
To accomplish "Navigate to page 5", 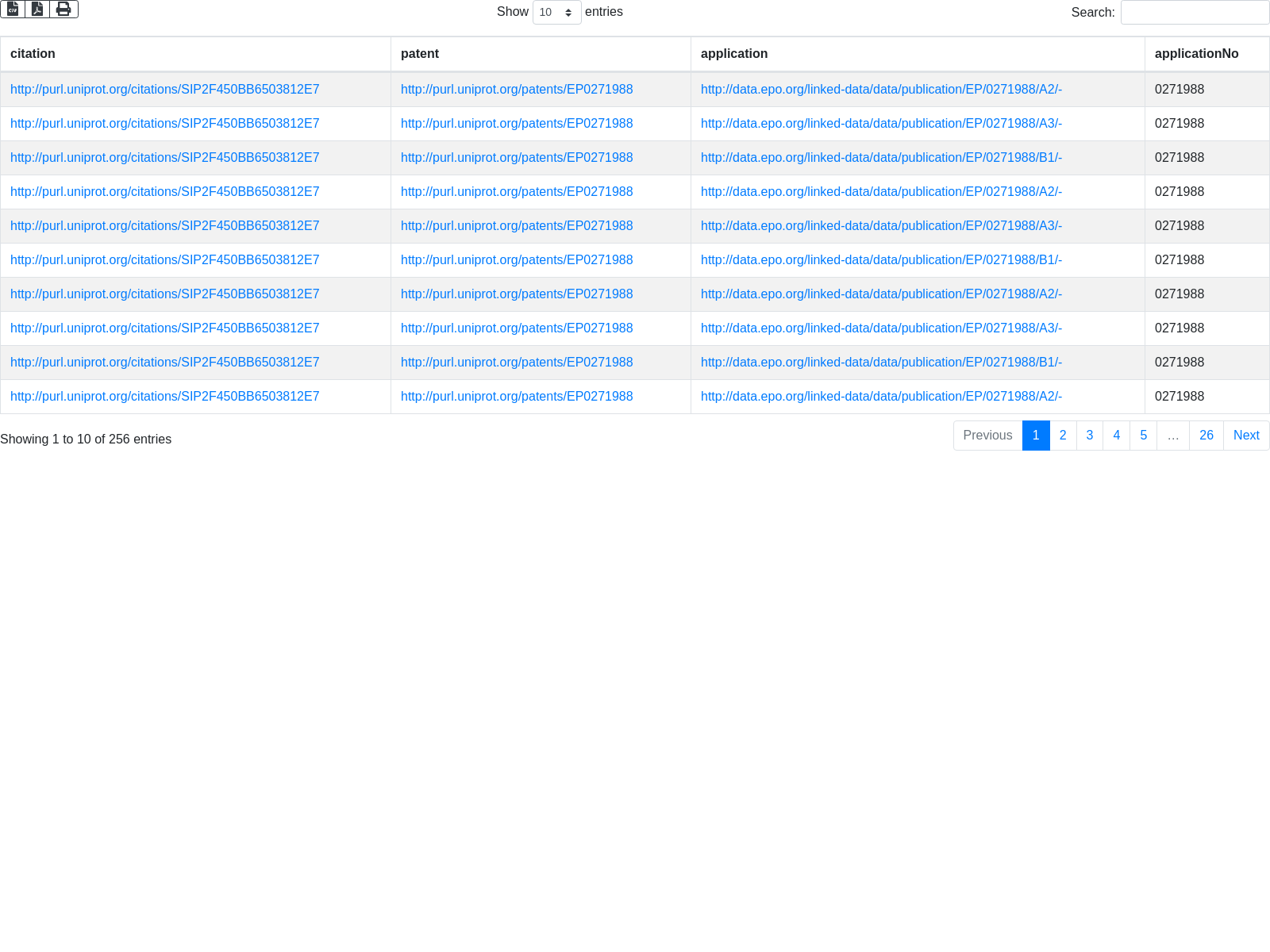I will [x=1143, y=436].
